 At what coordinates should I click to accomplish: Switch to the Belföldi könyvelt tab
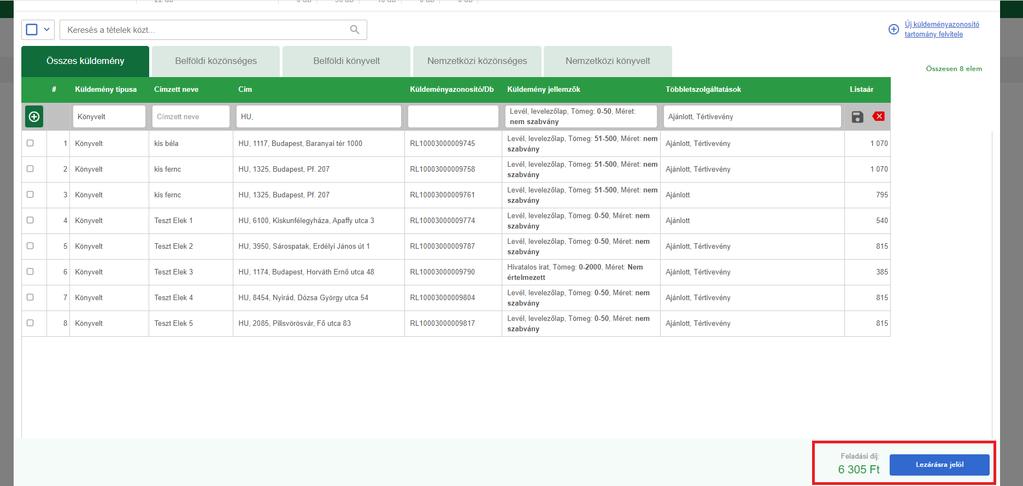click(x=346, y=61)
